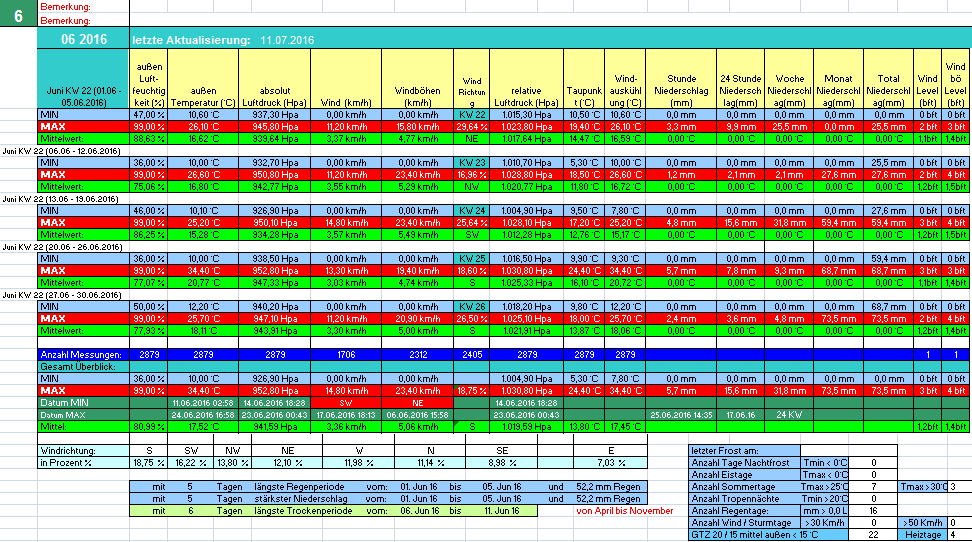Select the 'Heiztage' label cell

click(923, 535)
